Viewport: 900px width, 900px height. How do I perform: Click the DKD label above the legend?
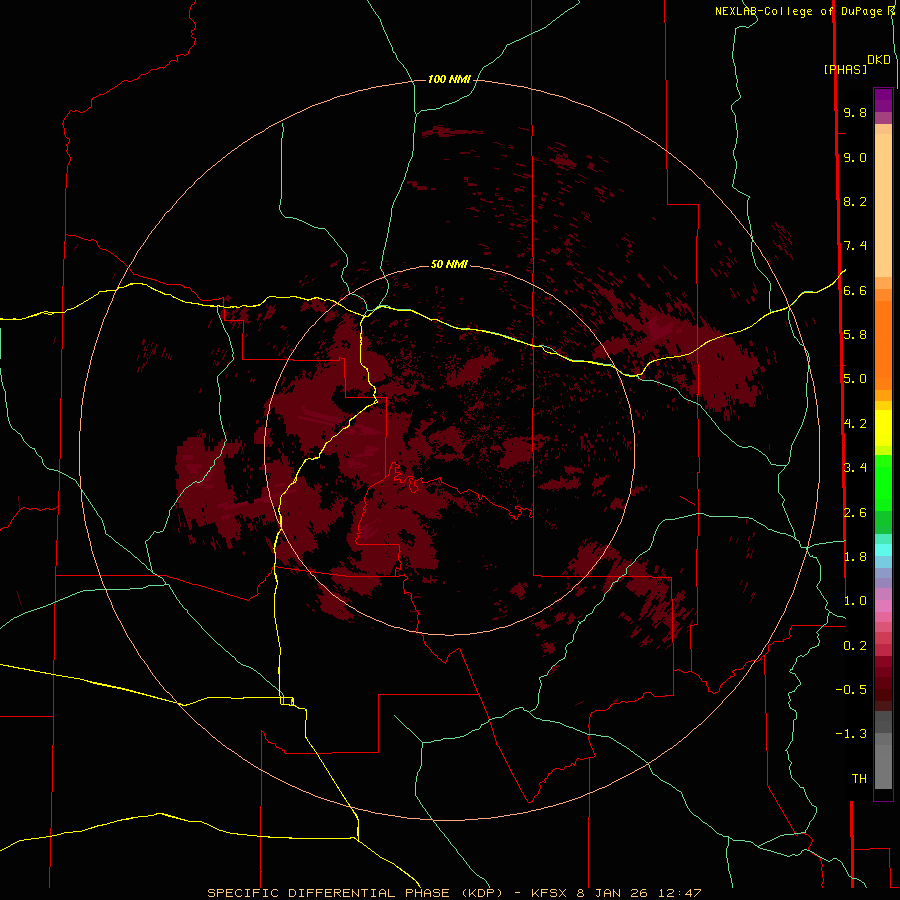click(879, 60)
